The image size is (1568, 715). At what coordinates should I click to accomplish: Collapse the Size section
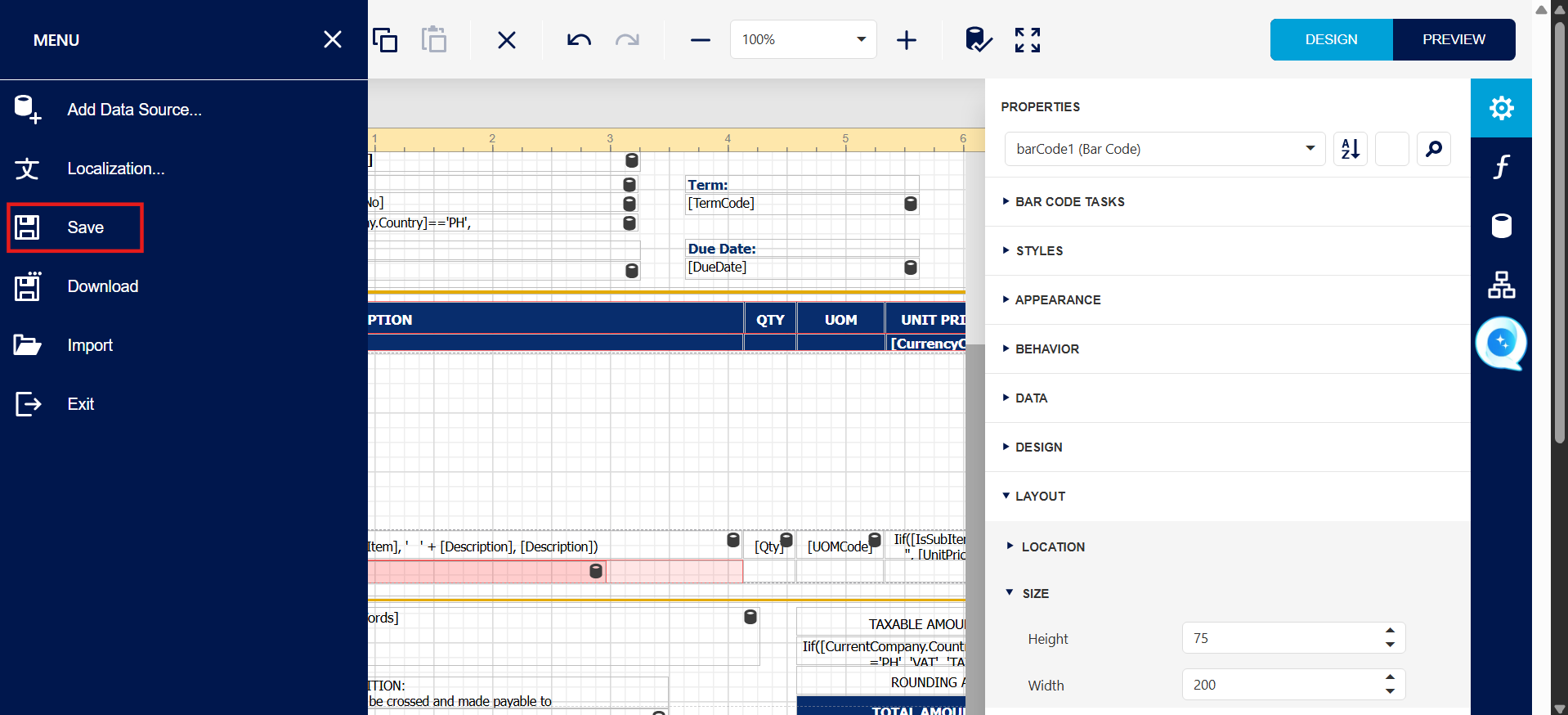tap(1035, 593)
